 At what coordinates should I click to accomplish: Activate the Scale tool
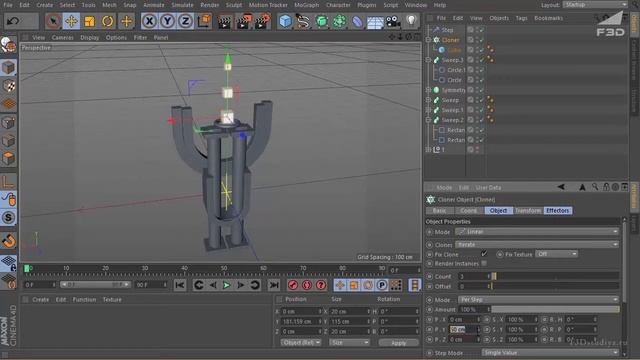[89, 21]
